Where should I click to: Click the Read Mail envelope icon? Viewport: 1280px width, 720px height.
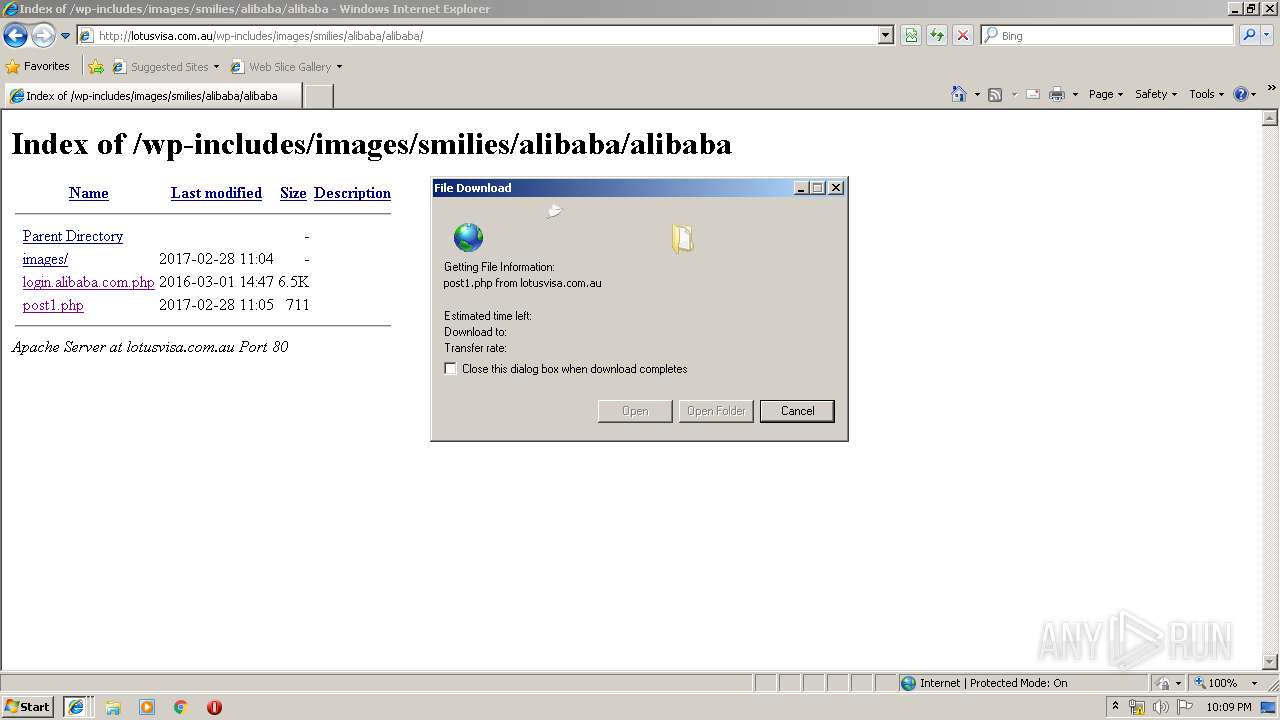1033,94
